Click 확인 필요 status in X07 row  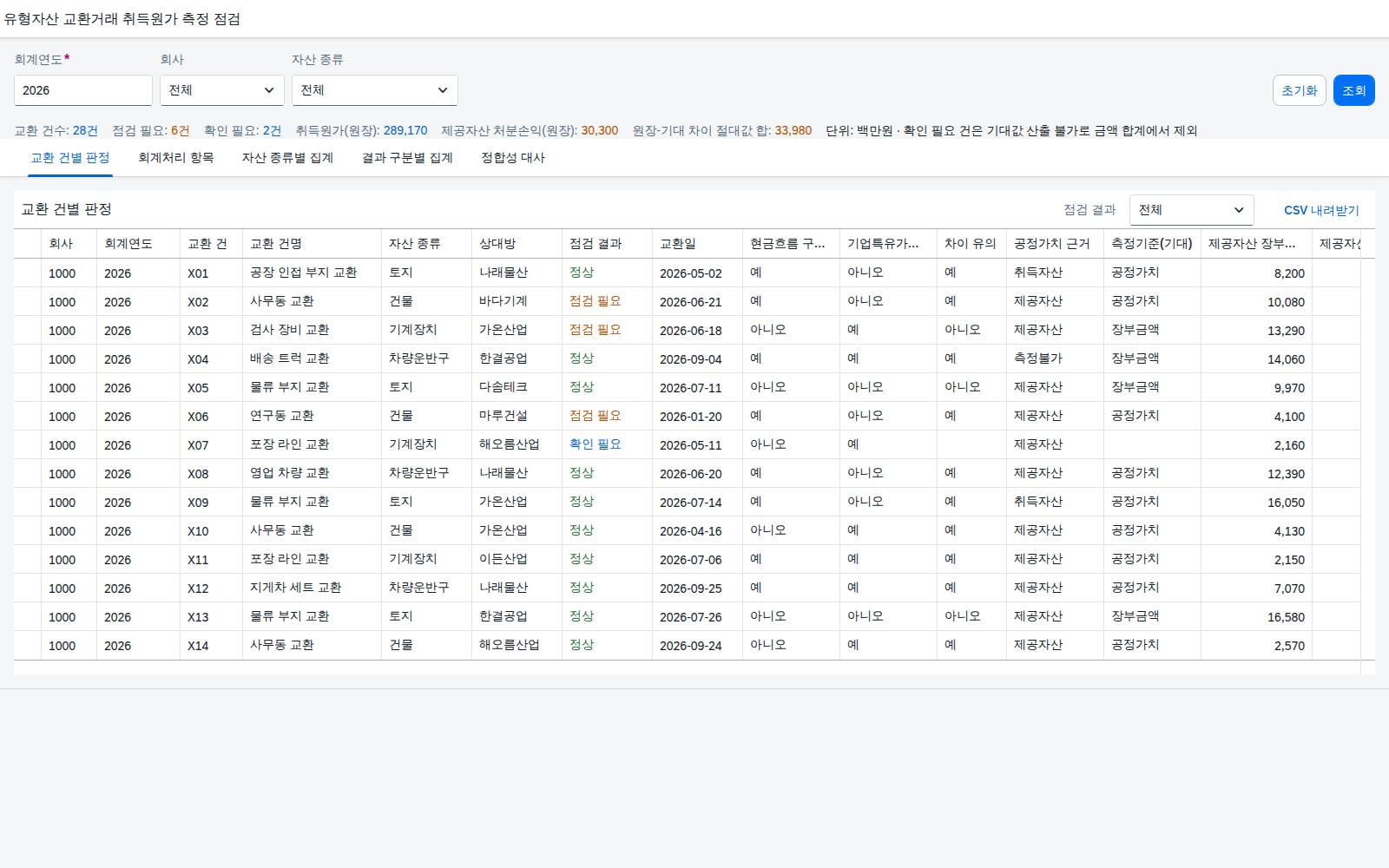click(x=596, y=444)
